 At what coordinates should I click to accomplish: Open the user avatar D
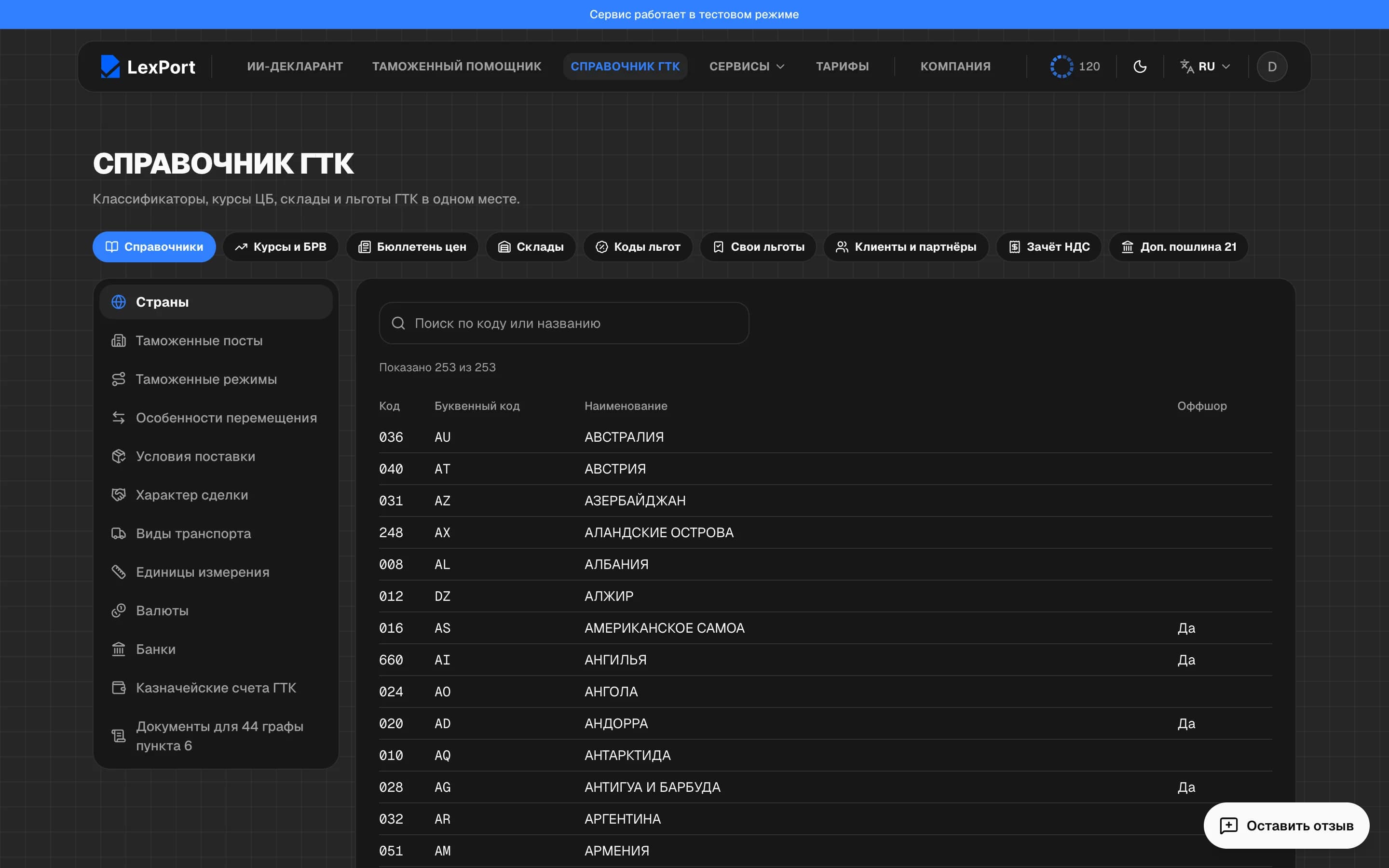[1272, 67]
